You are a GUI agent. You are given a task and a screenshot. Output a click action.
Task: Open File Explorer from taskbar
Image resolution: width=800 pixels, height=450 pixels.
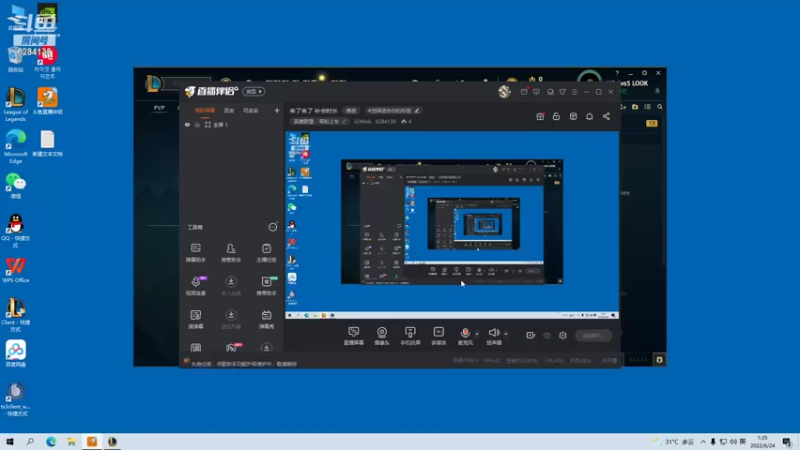71,442
